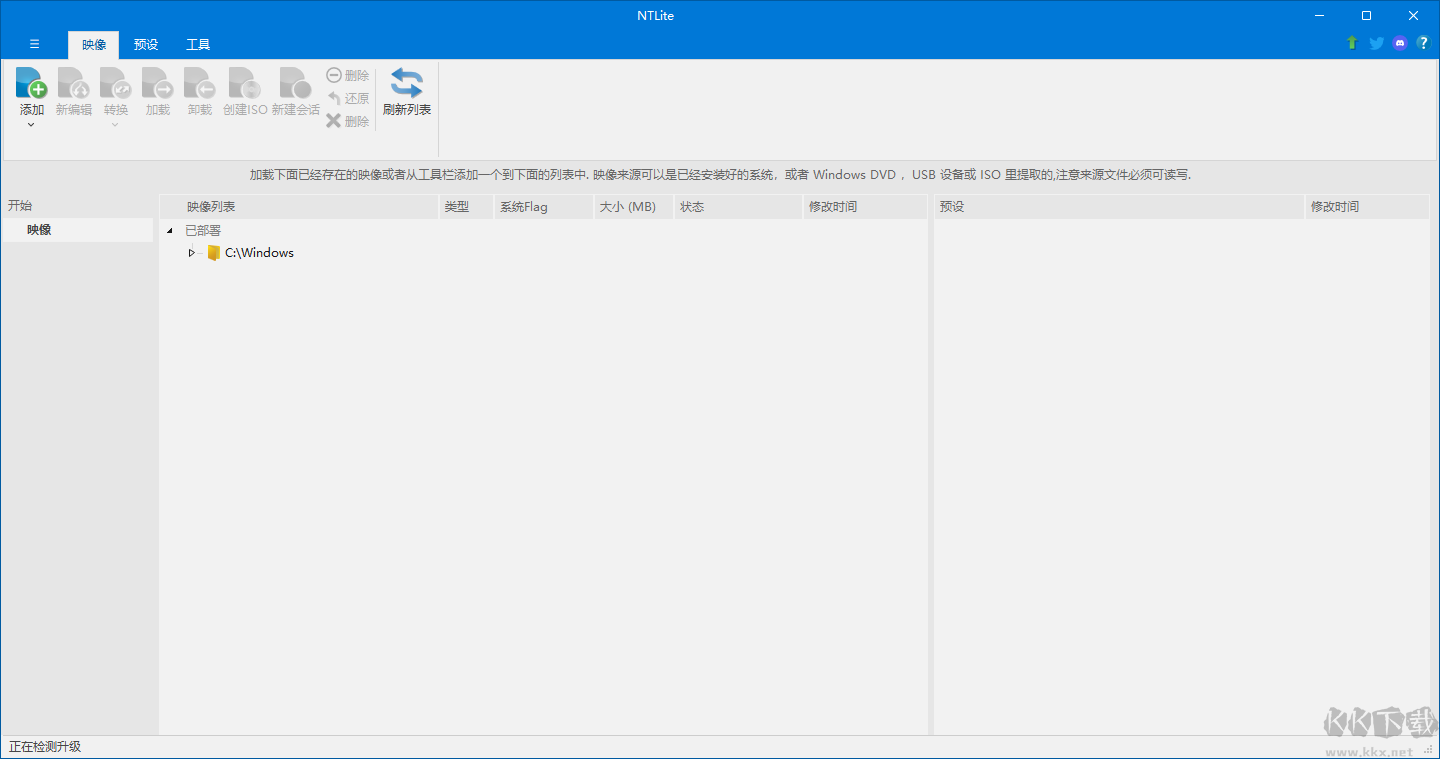Viewport: 1440px width, 759px height.
Task: Switch to the 工具 ribbon tab
Action: [x=198, y=45]
